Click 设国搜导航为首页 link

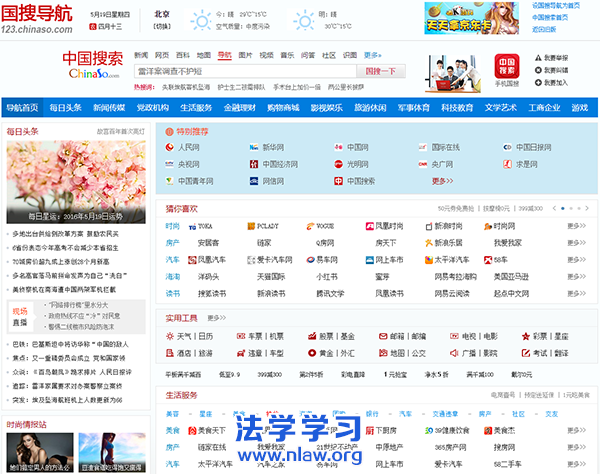coord(556,5)
